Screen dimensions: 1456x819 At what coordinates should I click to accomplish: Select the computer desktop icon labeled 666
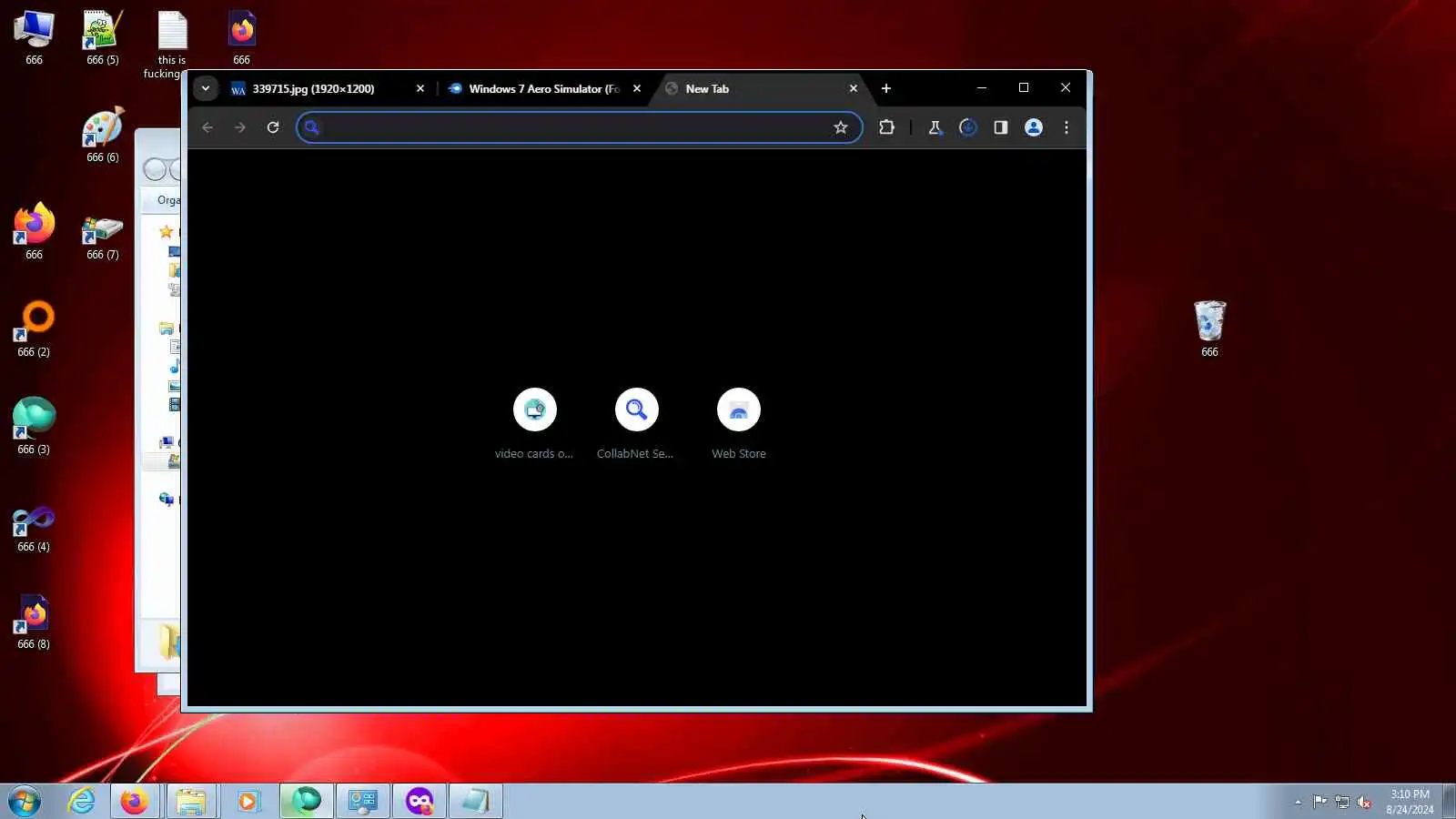(x=34, y=38)
